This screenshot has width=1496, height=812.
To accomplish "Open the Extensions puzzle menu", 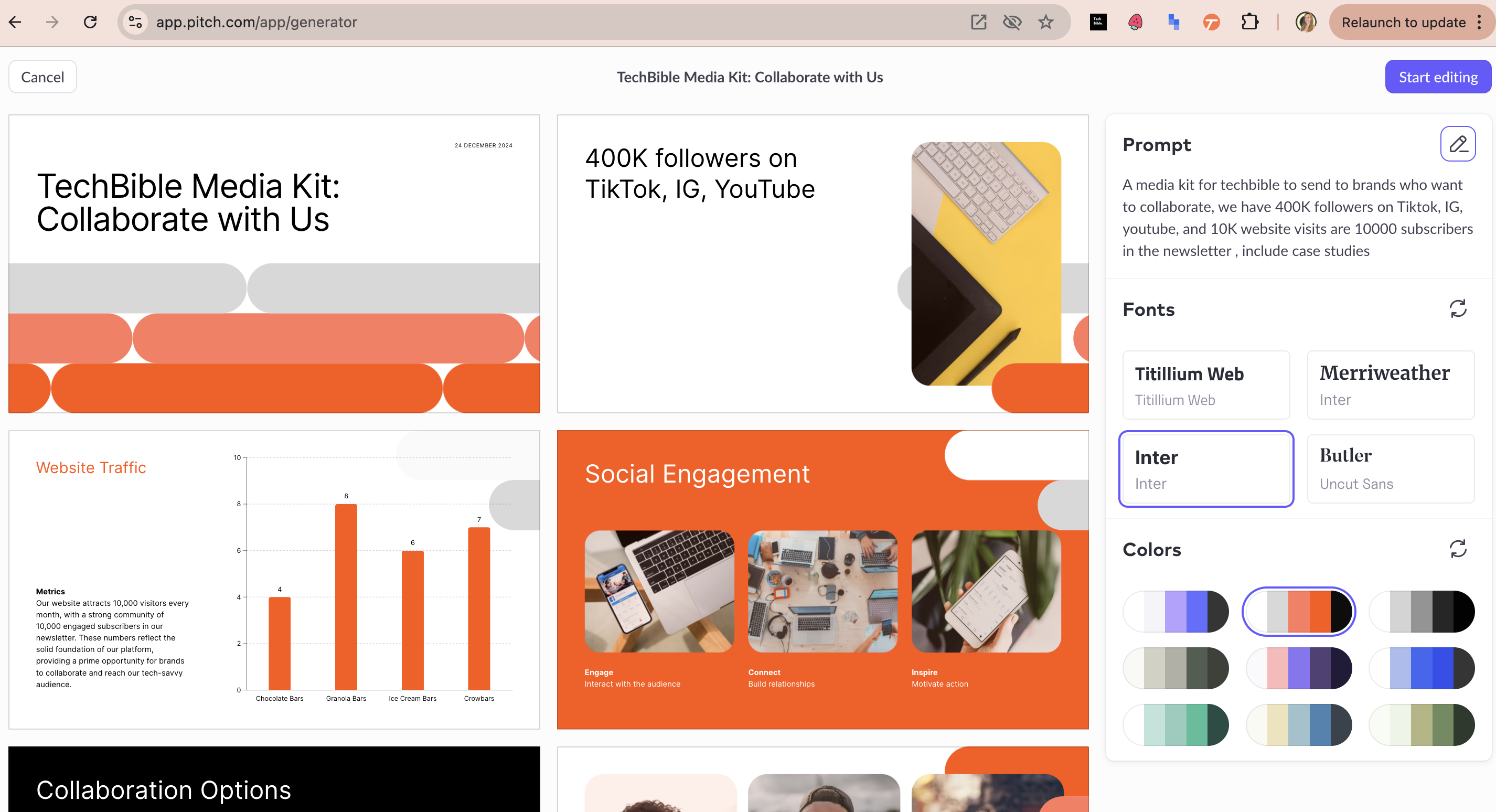I will point(1250,22).
